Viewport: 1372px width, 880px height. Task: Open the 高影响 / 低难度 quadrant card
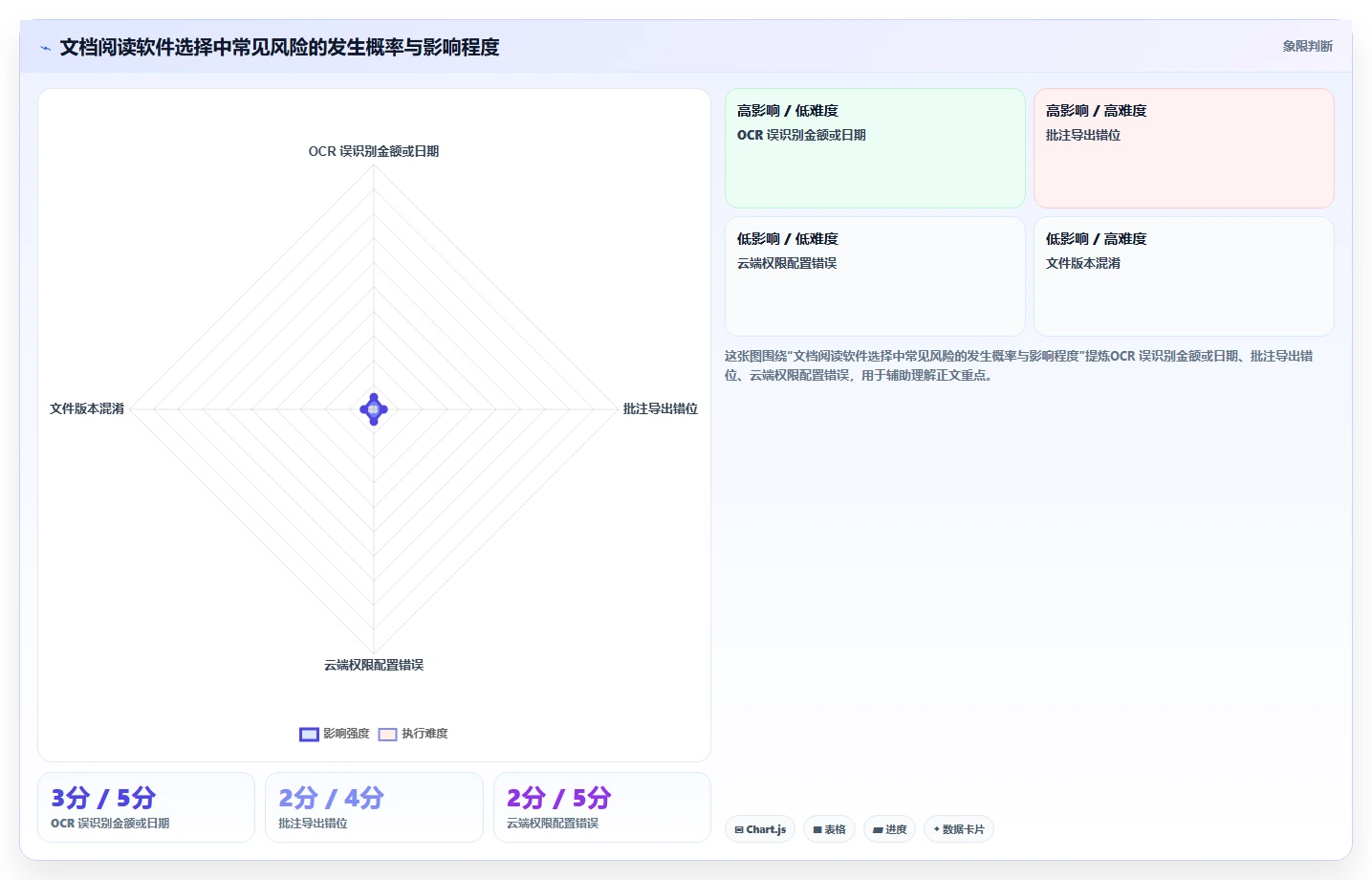click(875, 148)
